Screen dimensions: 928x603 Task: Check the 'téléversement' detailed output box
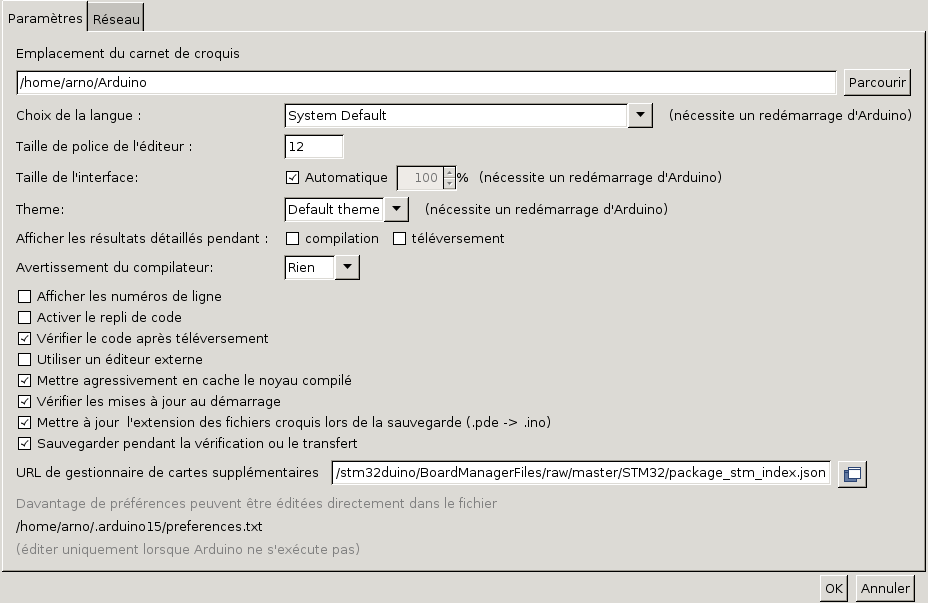click(399, 239)
